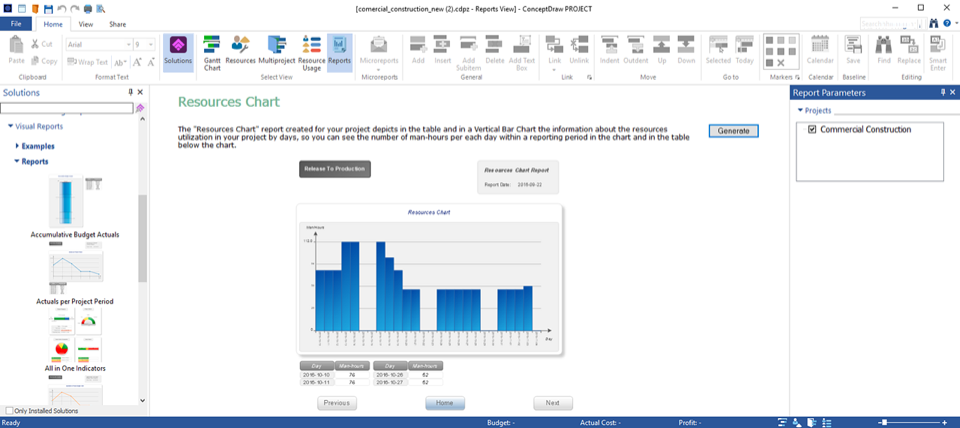Click the Find binoculars icon
960x428 pixels.
884,48
